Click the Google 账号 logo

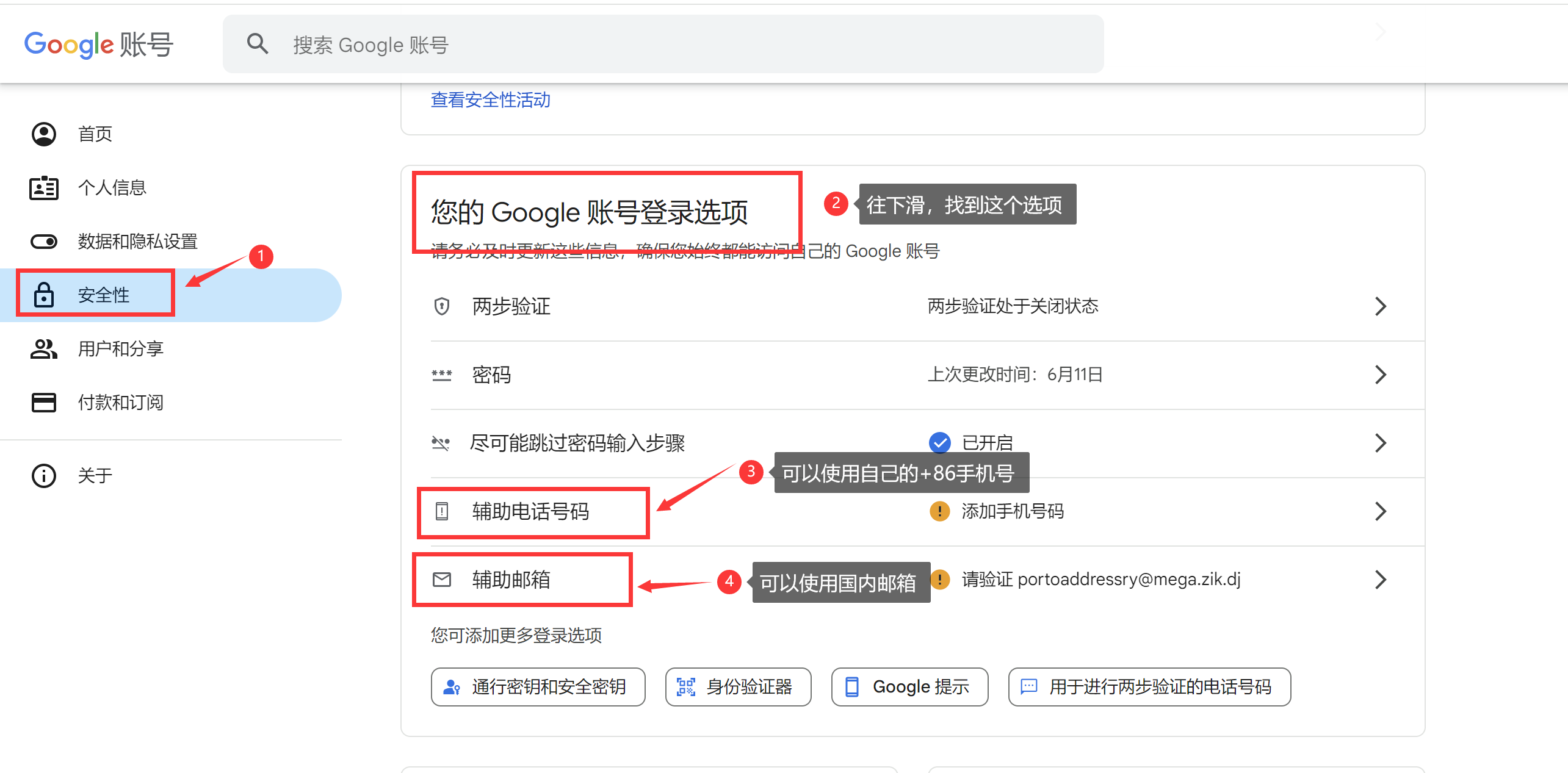click(x=99, y=45)
